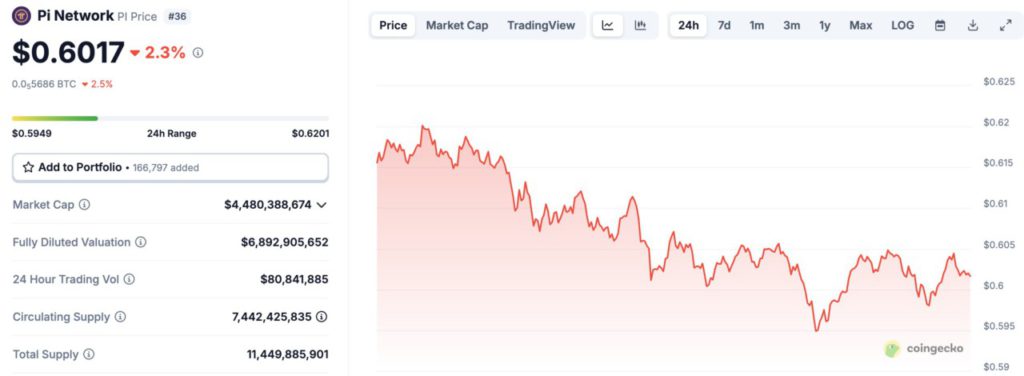Toggle the LOG scale option
This screenshot has width=1024, height=376.
click(903, 25)
